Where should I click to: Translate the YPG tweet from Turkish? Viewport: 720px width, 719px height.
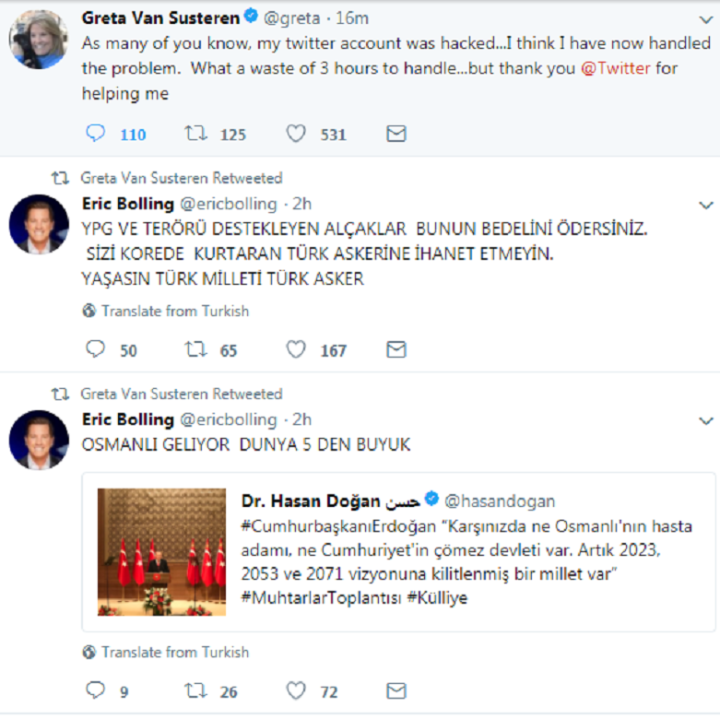(166, 311)
